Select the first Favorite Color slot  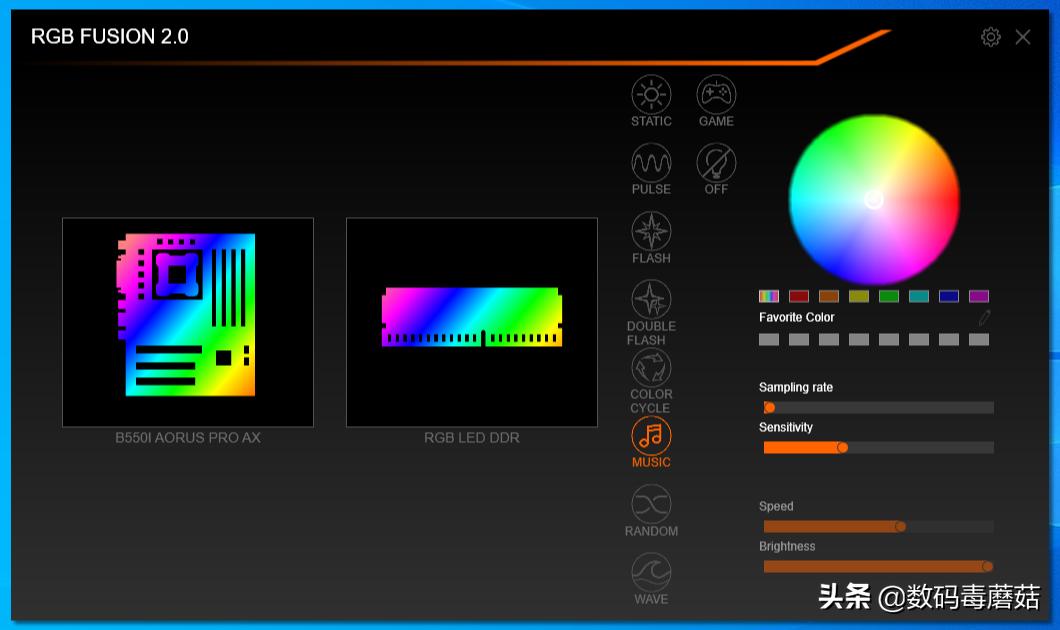coord(769,339)
